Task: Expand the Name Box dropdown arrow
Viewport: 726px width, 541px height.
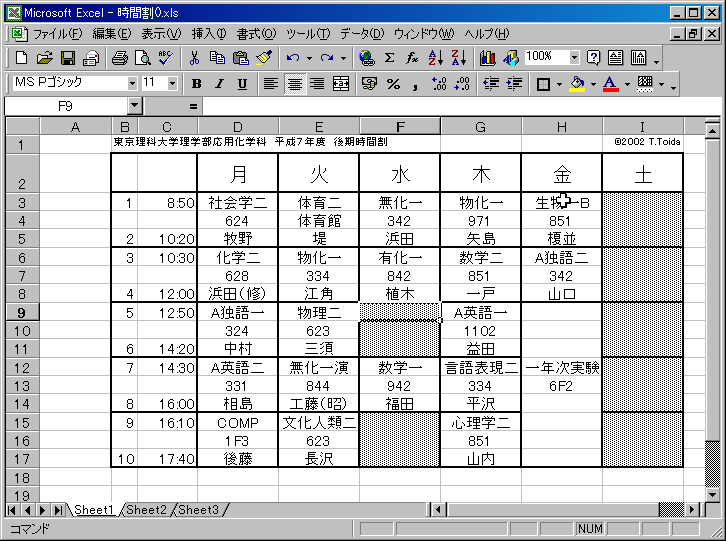Action: [134, 106]
